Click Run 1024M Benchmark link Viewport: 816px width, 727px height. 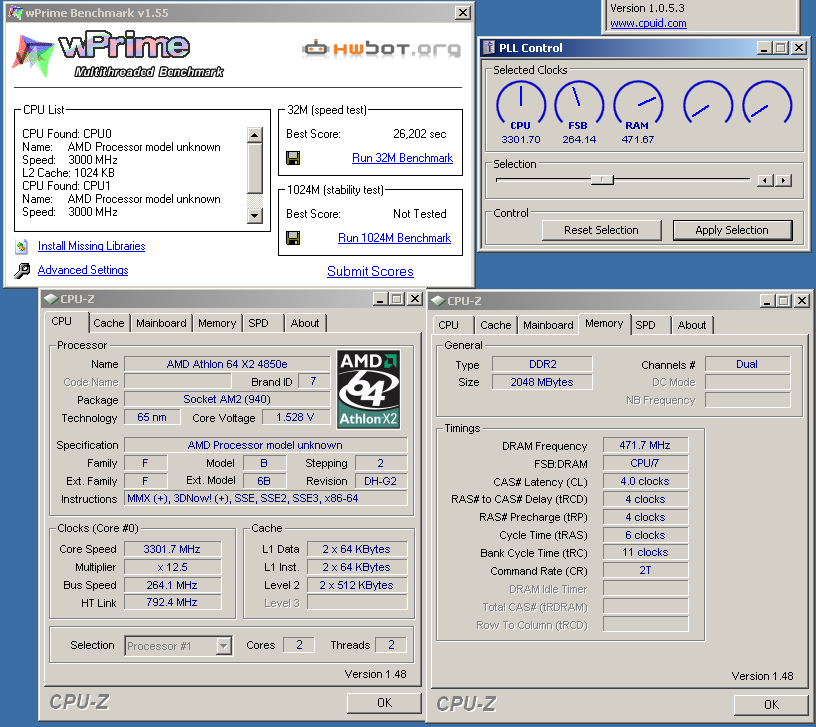click(x=394, y=238)
